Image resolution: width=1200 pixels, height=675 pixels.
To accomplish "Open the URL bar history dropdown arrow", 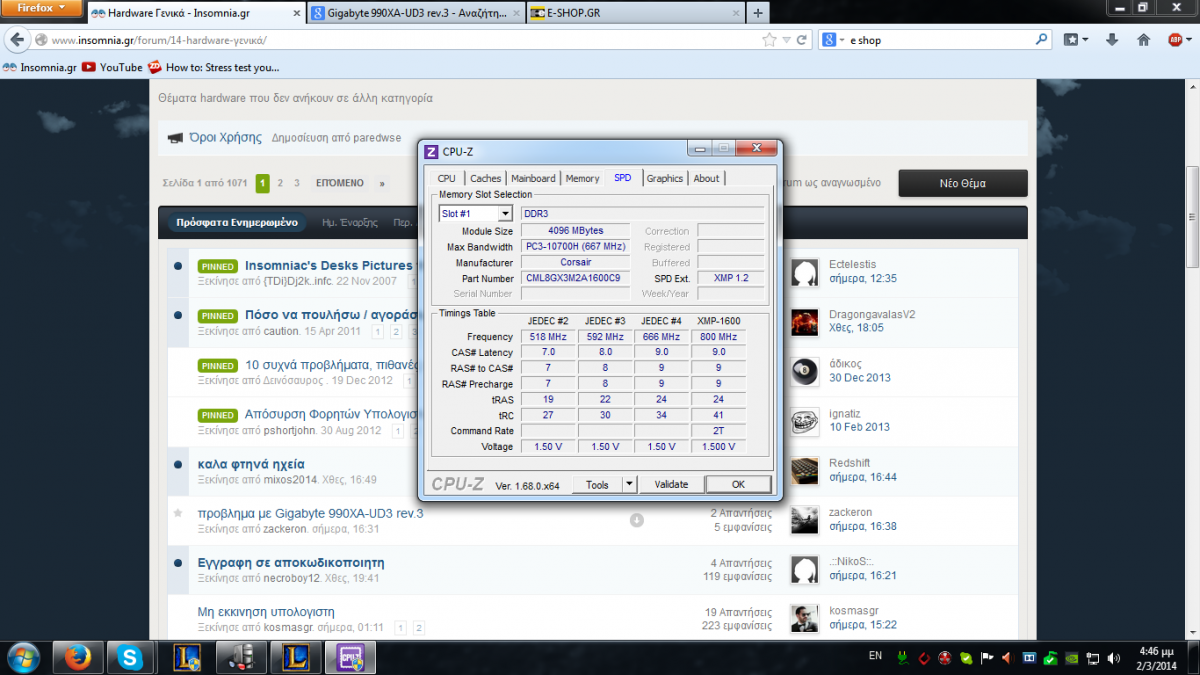I will pyautogui.click(x=787, y=40).
